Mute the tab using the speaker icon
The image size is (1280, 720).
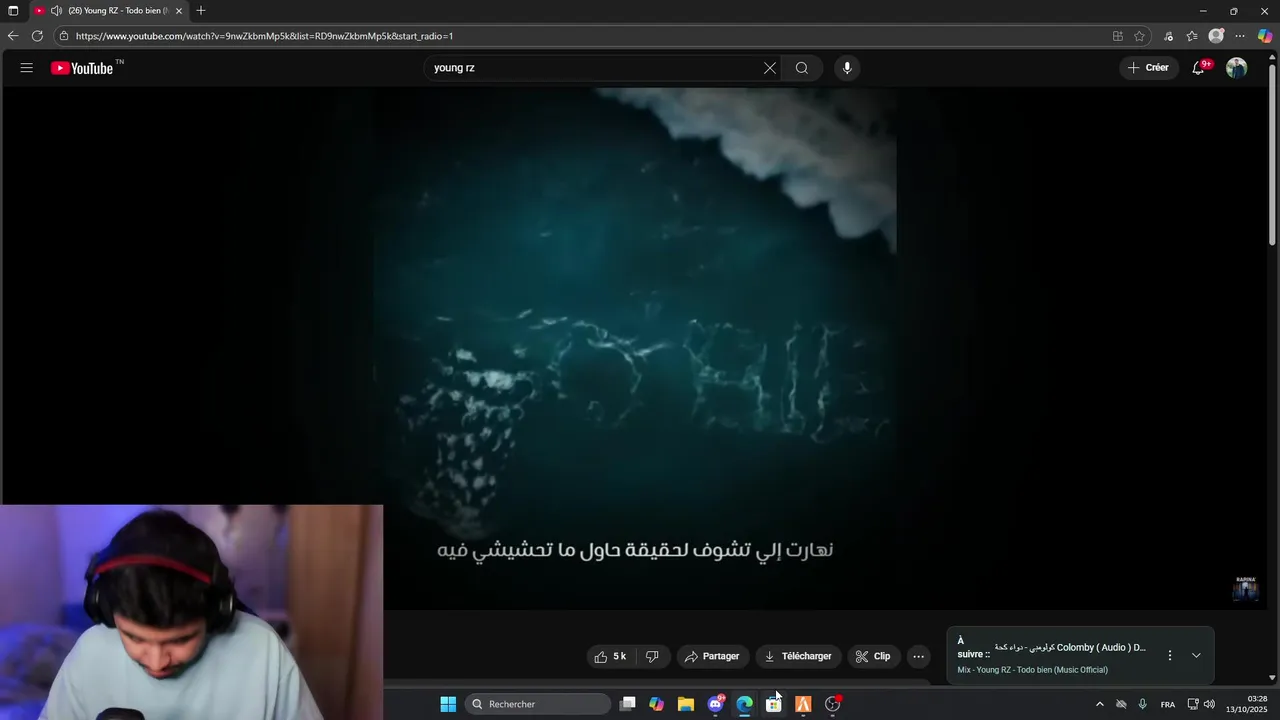pos(56,11)
